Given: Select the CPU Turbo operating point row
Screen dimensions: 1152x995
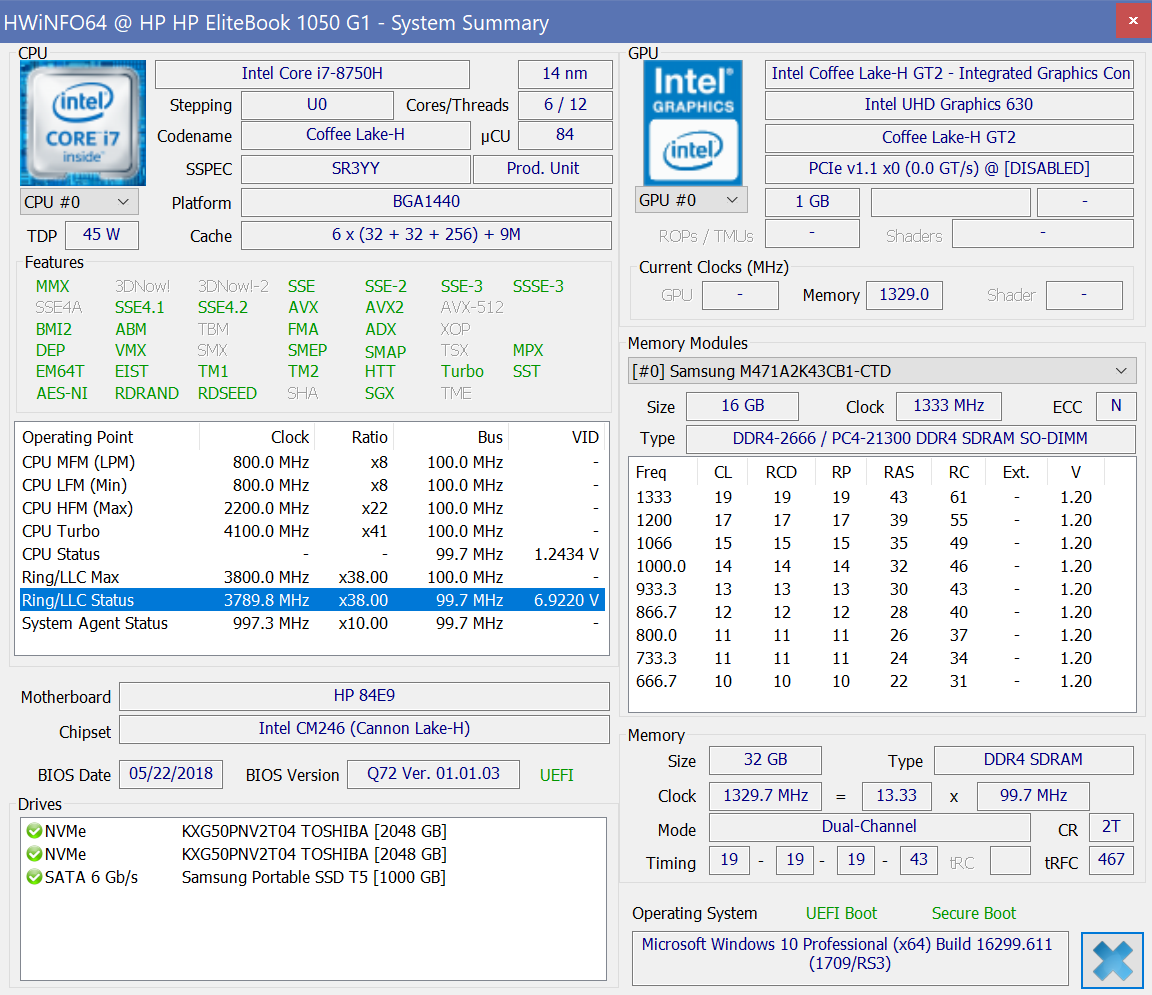Looking at the screenshot, I should (x=312, y=531).
